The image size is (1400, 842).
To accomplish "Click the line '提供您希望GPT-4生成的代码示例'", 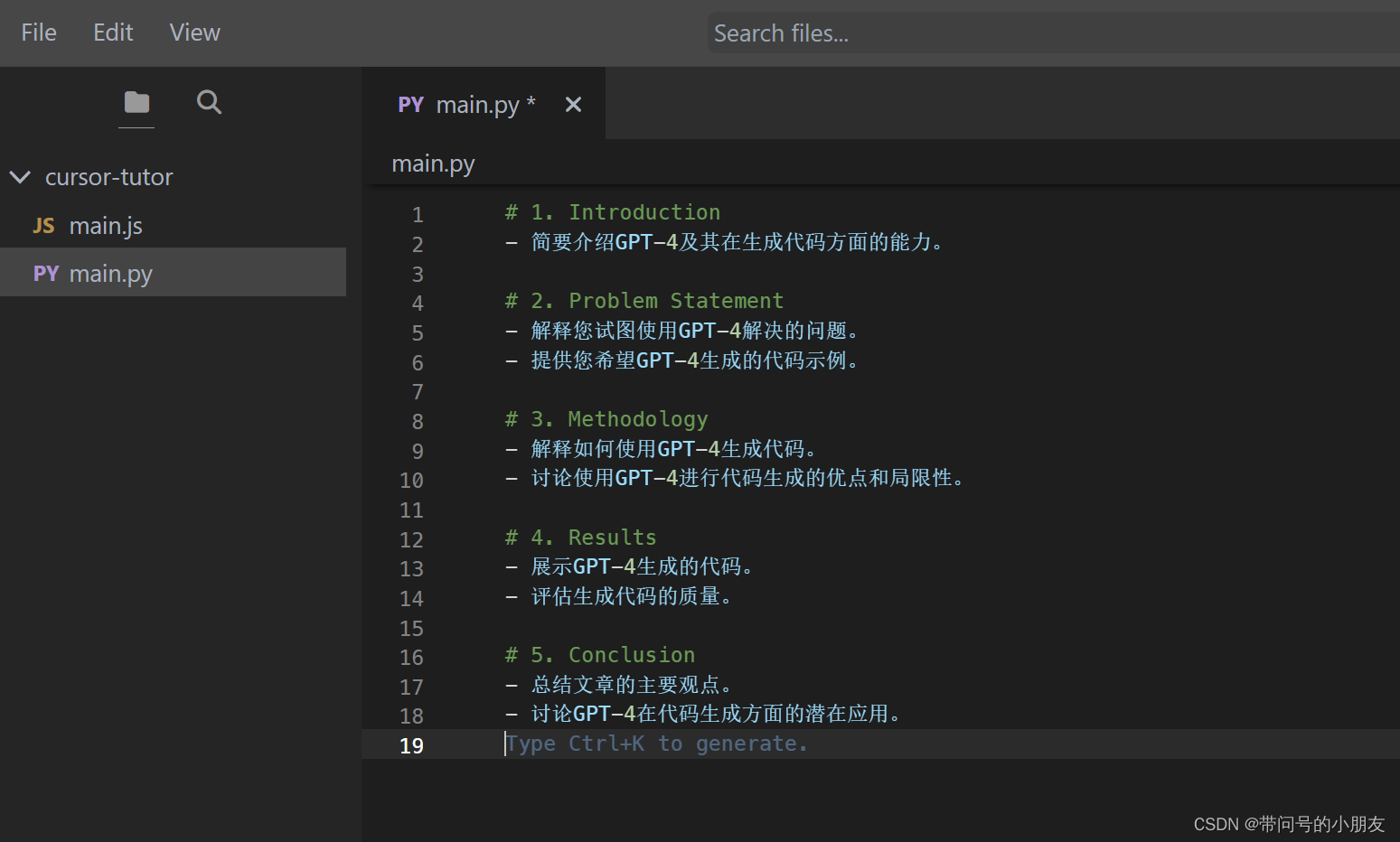I will [681, 360].
